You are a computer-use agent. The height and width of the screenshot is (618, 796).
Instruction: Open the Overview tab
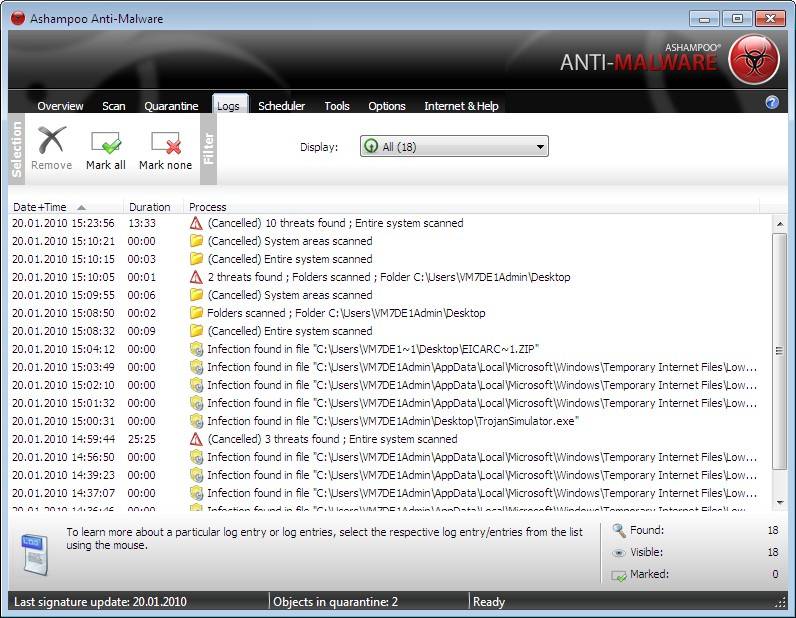(60, 106)
